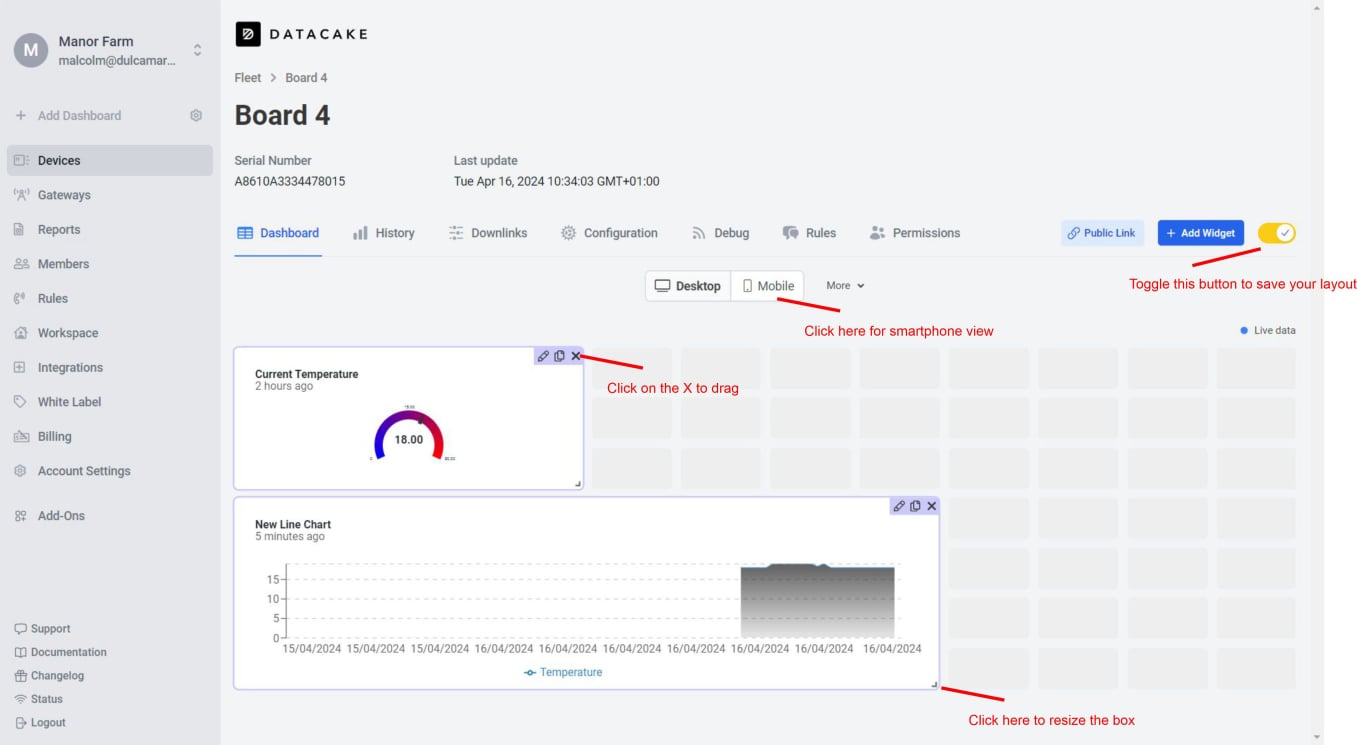Click the Add Widget button
Viewport: 1357px width, 745px height.
pyautogui.click(x=1200, y=233)
